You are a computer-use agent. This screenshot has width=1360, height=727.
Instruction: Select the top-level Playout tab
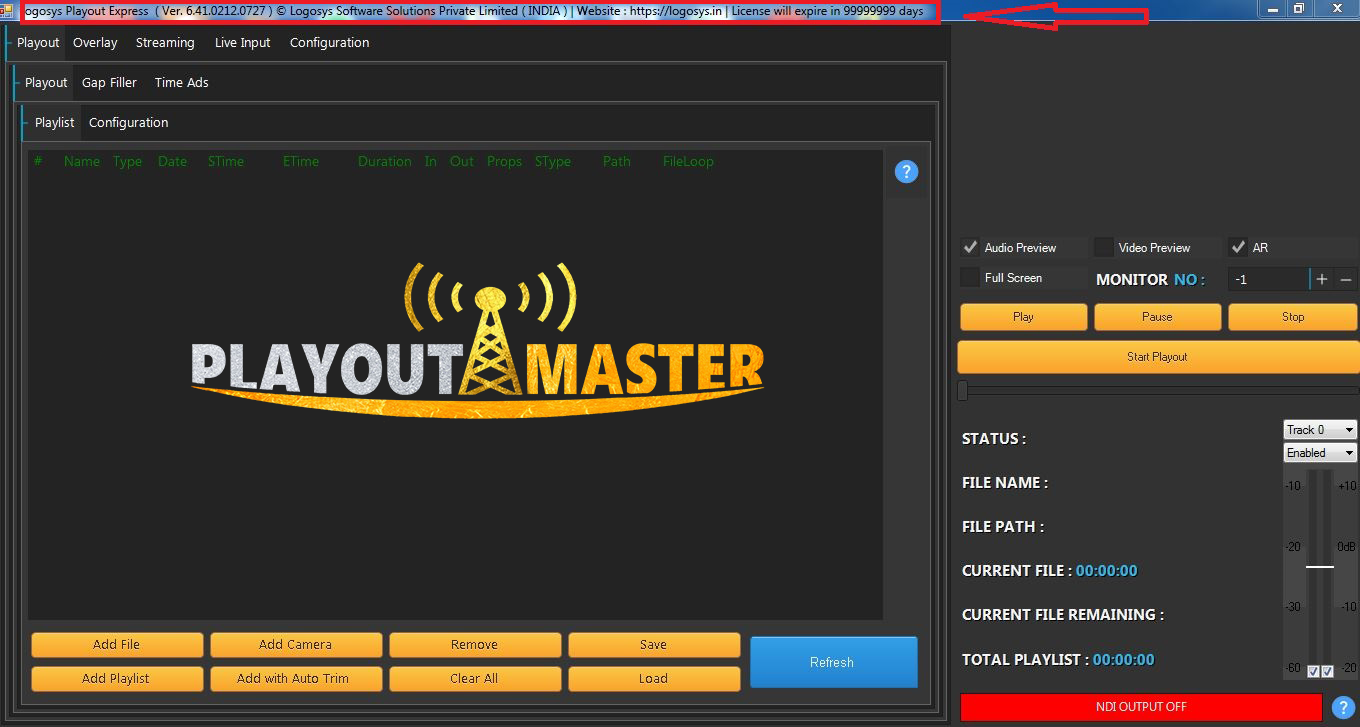38,43
